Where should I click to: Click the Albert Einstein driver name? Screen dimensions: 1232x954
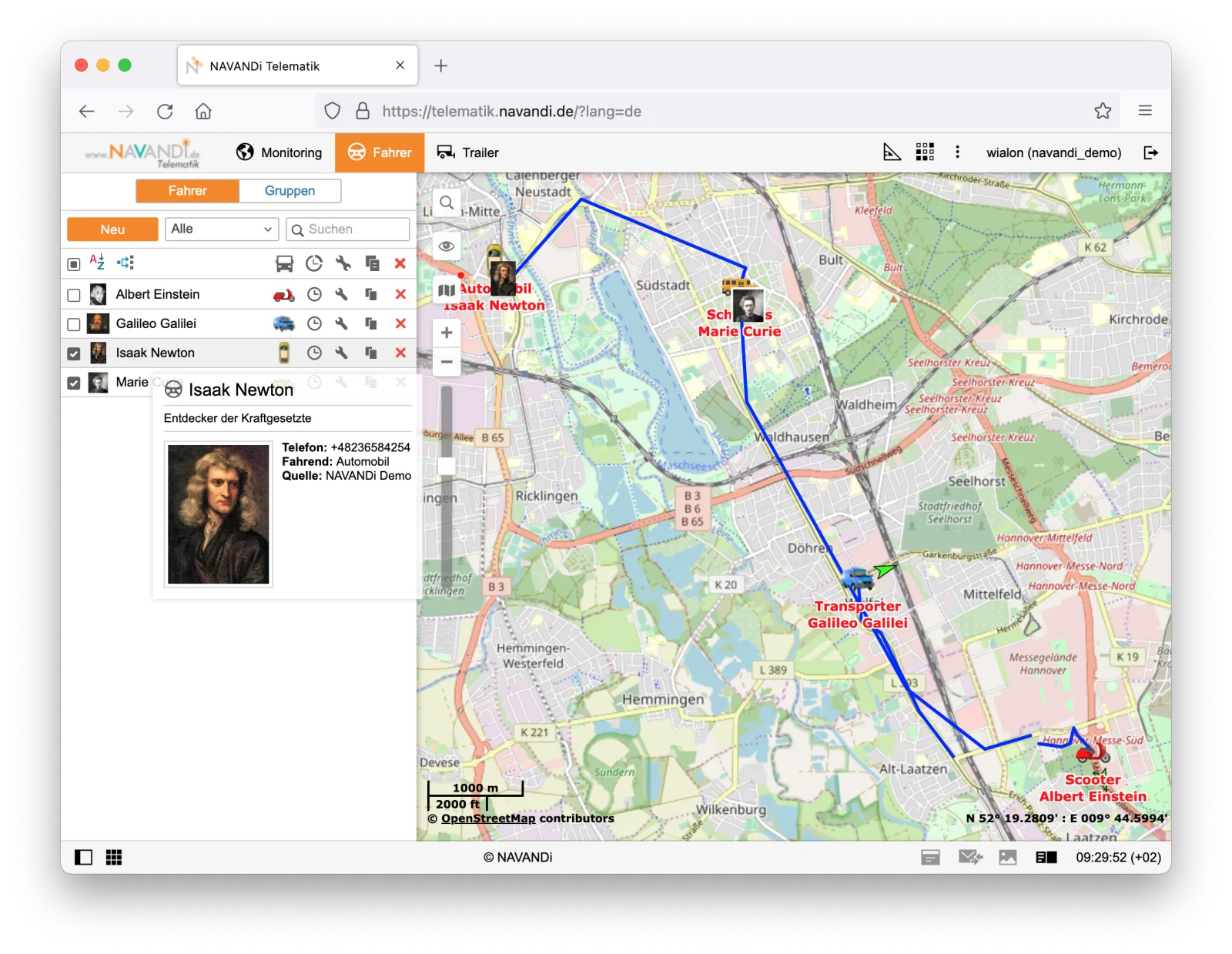(158, 294)
